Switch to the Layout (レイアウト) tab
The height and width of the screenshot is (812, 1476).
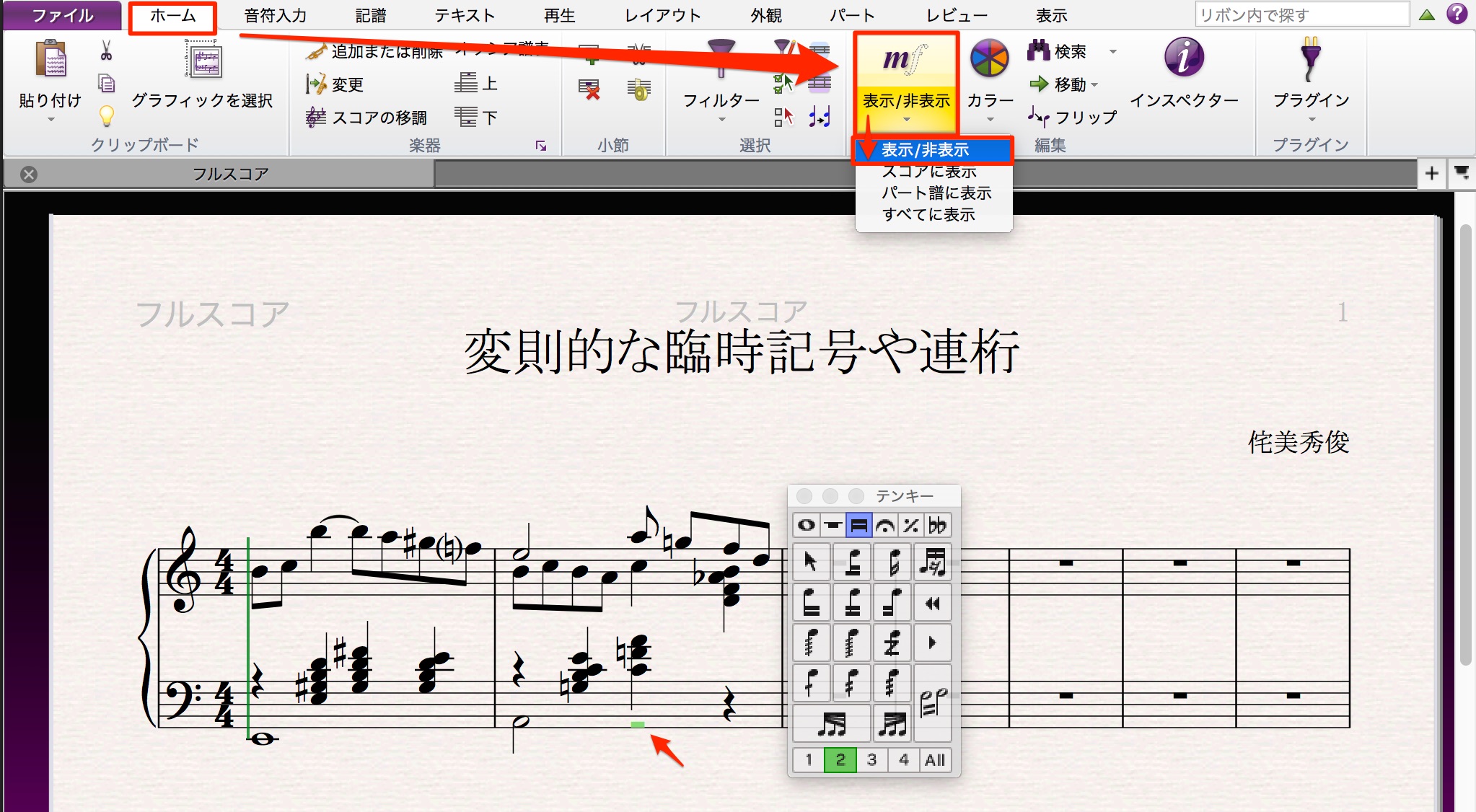point(662,15)
